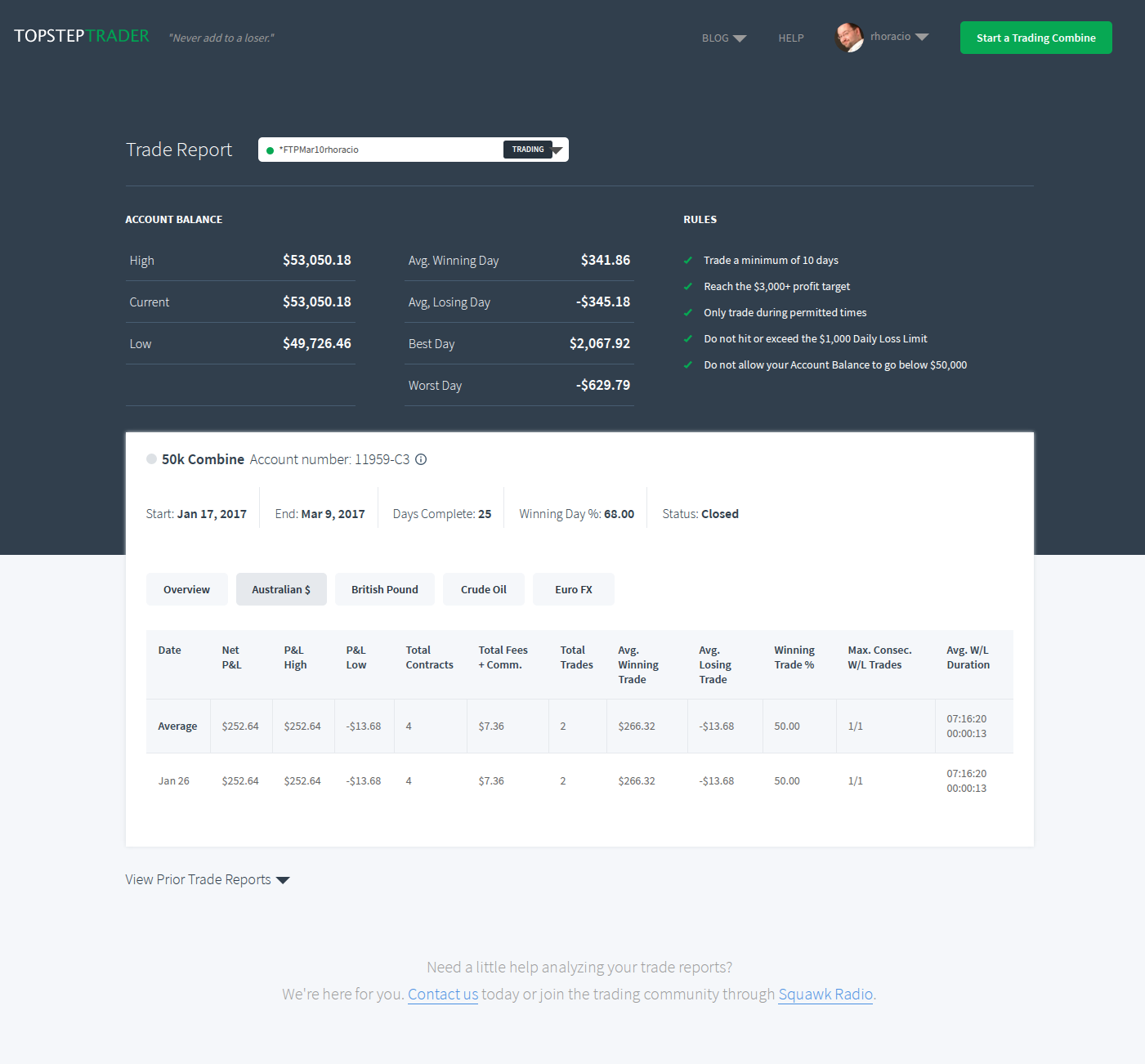Open the Squawk Radio link
This screenshot has width=1145, height=1064.
point(825,994)
